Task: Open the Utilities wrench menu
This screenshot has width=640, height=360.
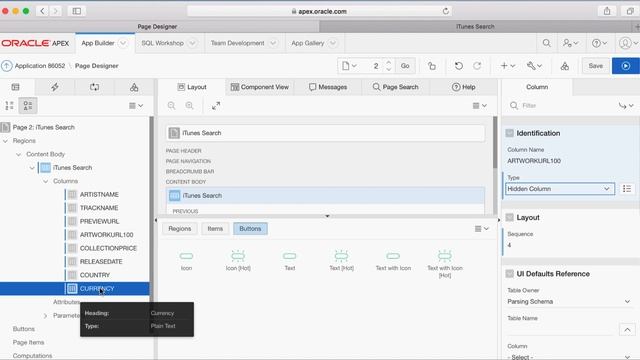Action: [534, 66]
